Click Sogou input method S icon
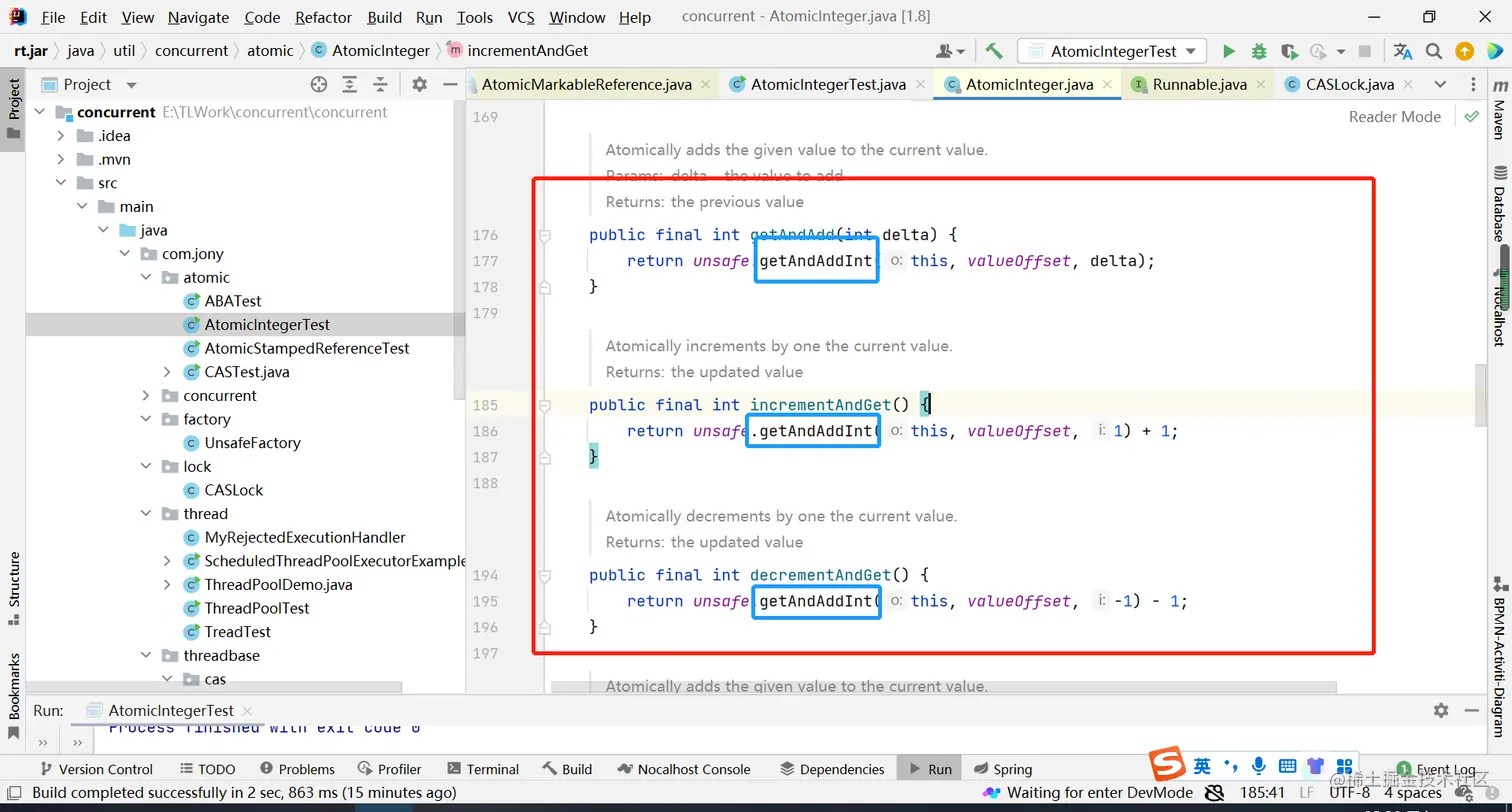This screenshot has width=1512, height=812. click(1166, 765)
